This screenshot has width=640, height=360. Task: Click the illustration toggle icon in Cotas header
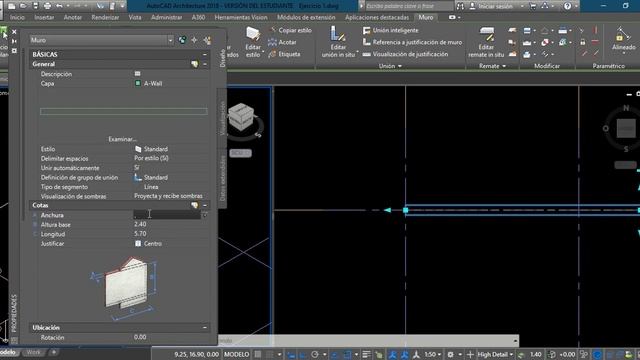click(194, 205)
